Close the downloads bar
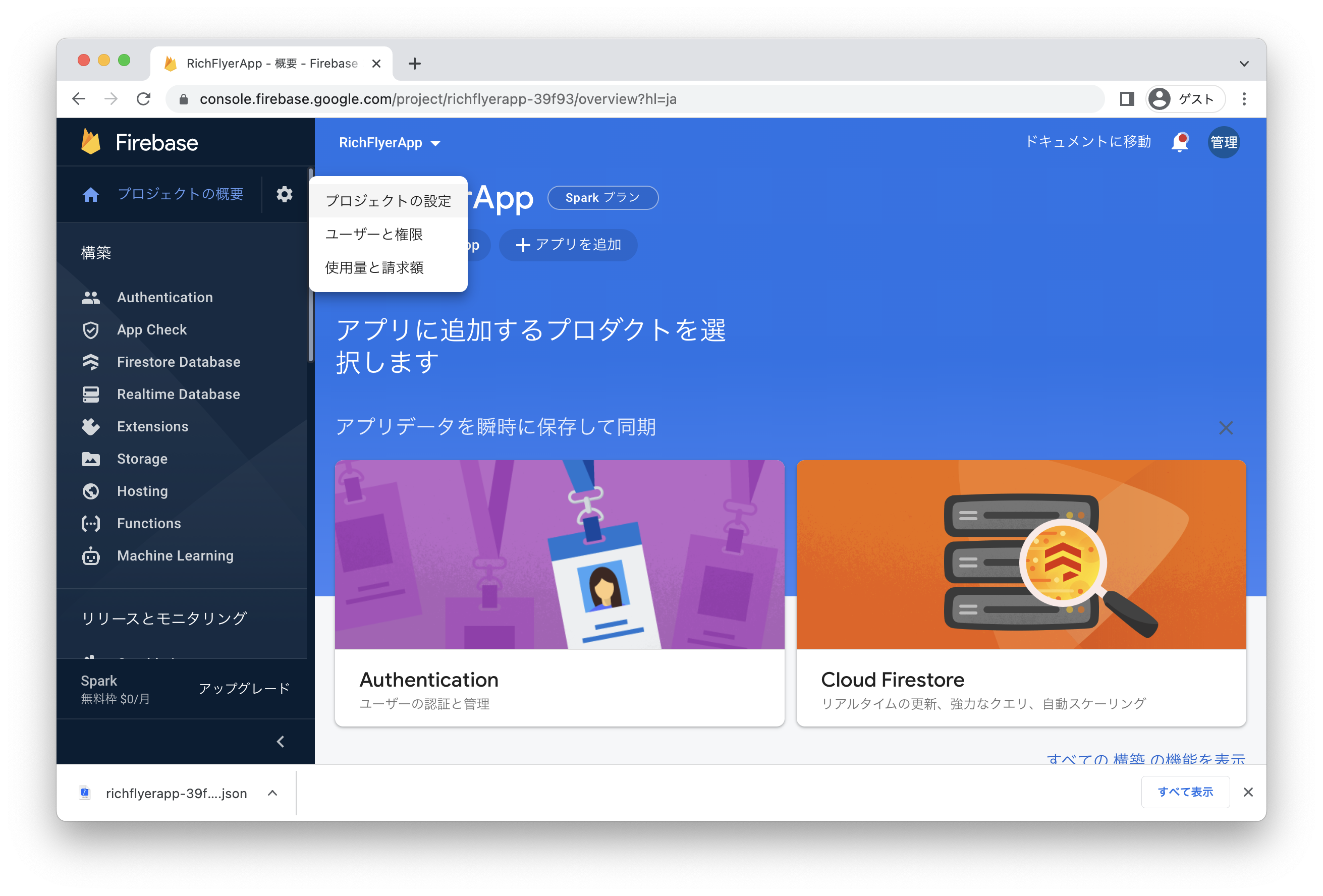The image size is (1323, 896). point(1248,792)
